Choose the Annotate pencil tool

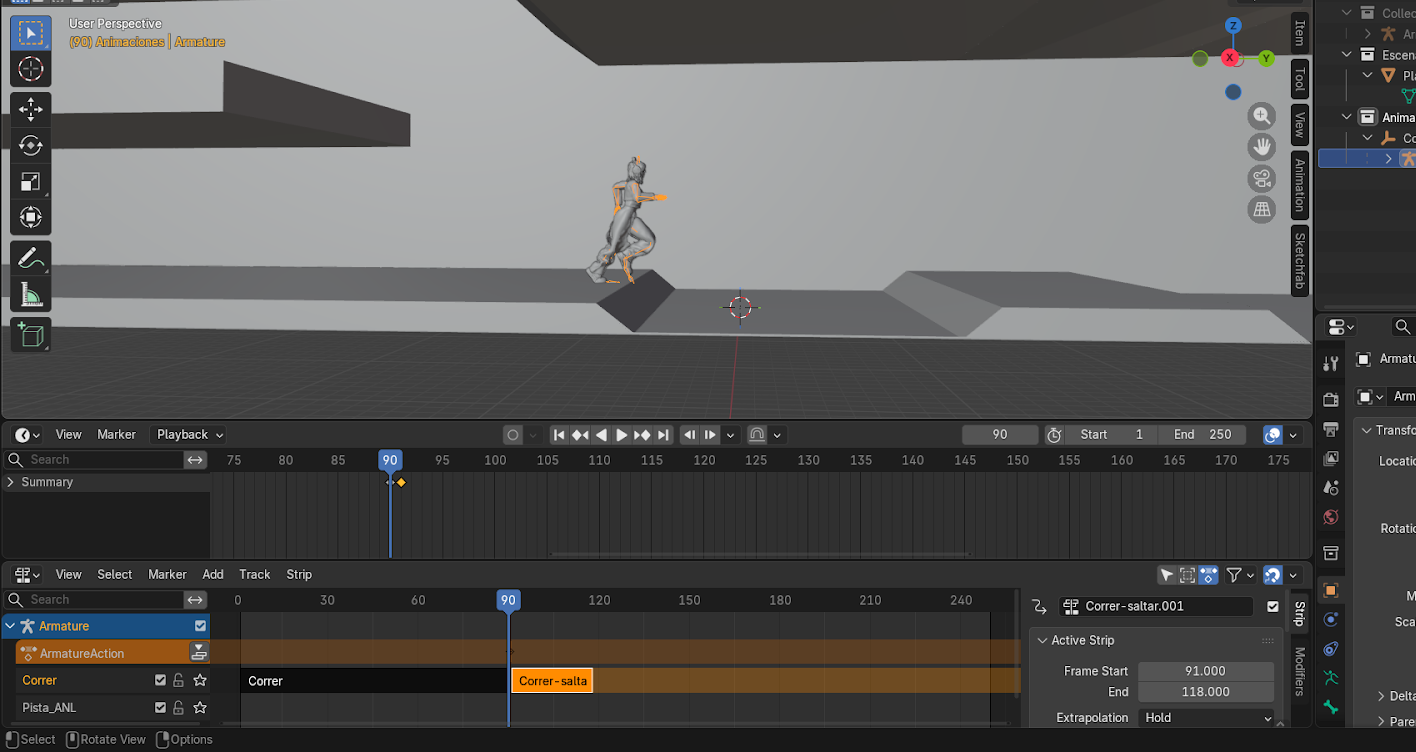[30, 258]
